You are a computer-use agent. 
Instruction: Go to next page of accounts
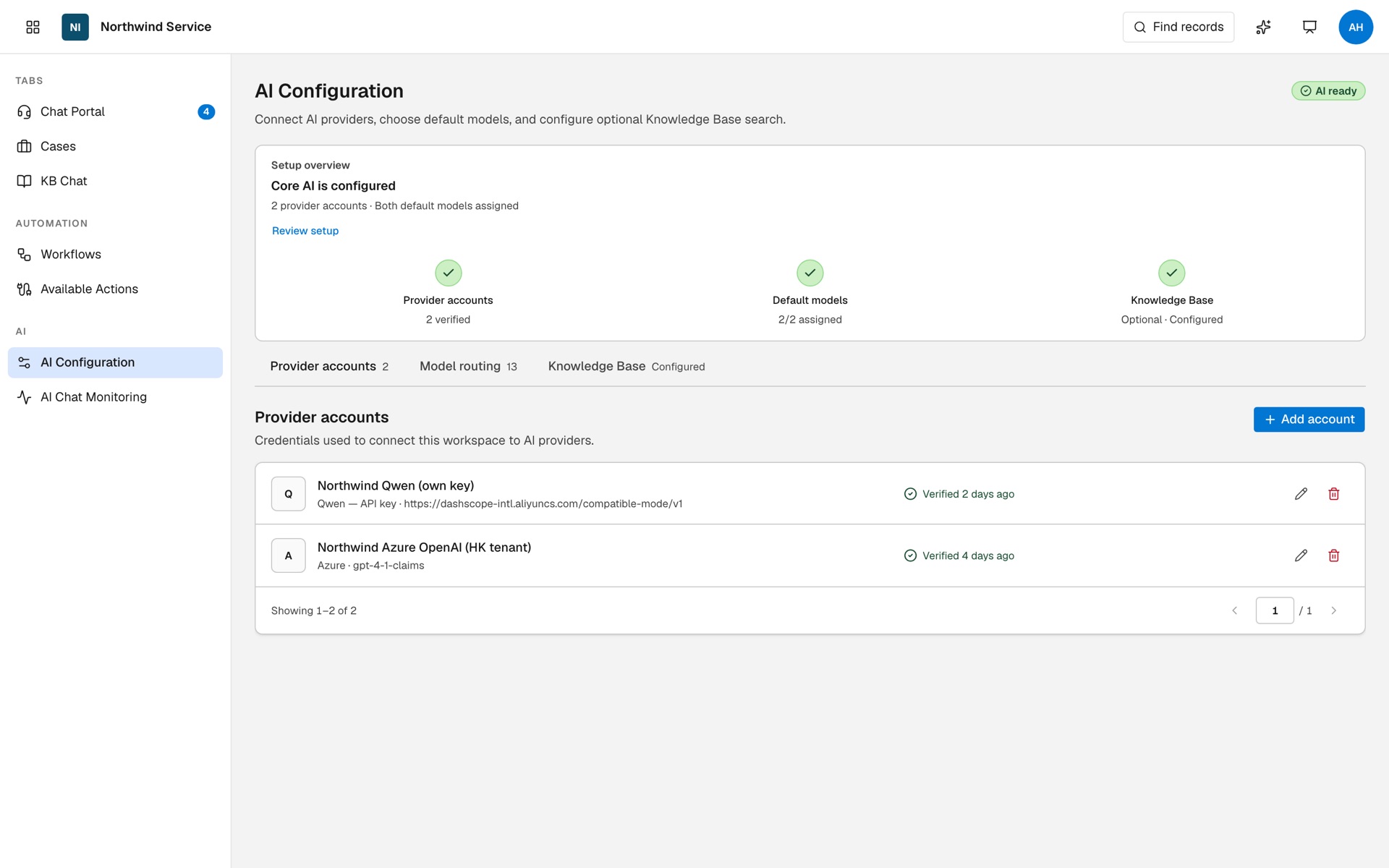click(1333, 610)
